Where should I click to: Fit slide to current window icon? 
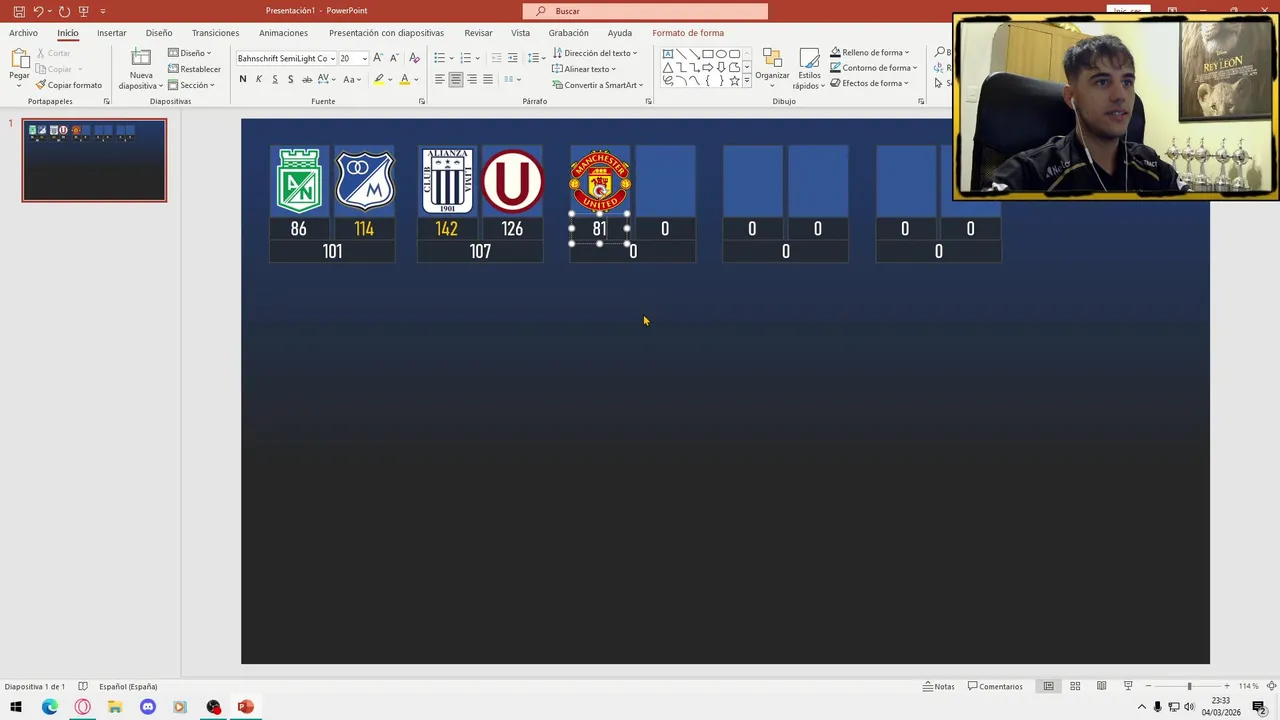coord(1272,686)
